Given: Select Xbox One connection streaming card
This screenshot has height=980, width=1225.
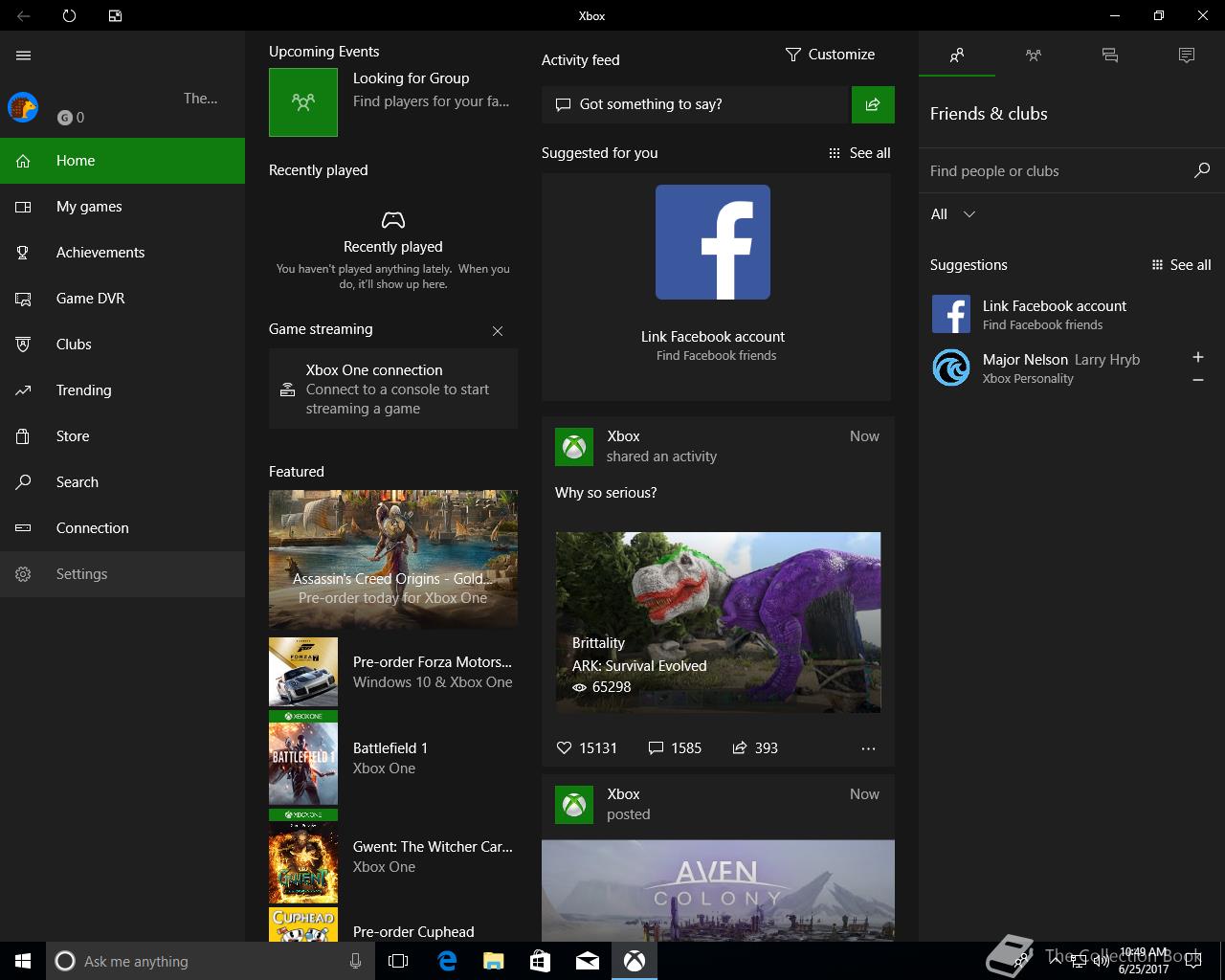Looking at the screenshot, I should coord(393,389).
